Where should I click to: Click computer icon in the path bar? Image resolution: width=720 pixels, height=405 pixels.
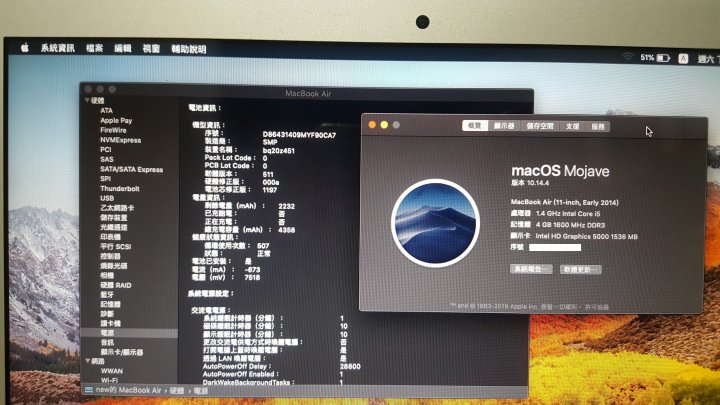tap(89, 390)
